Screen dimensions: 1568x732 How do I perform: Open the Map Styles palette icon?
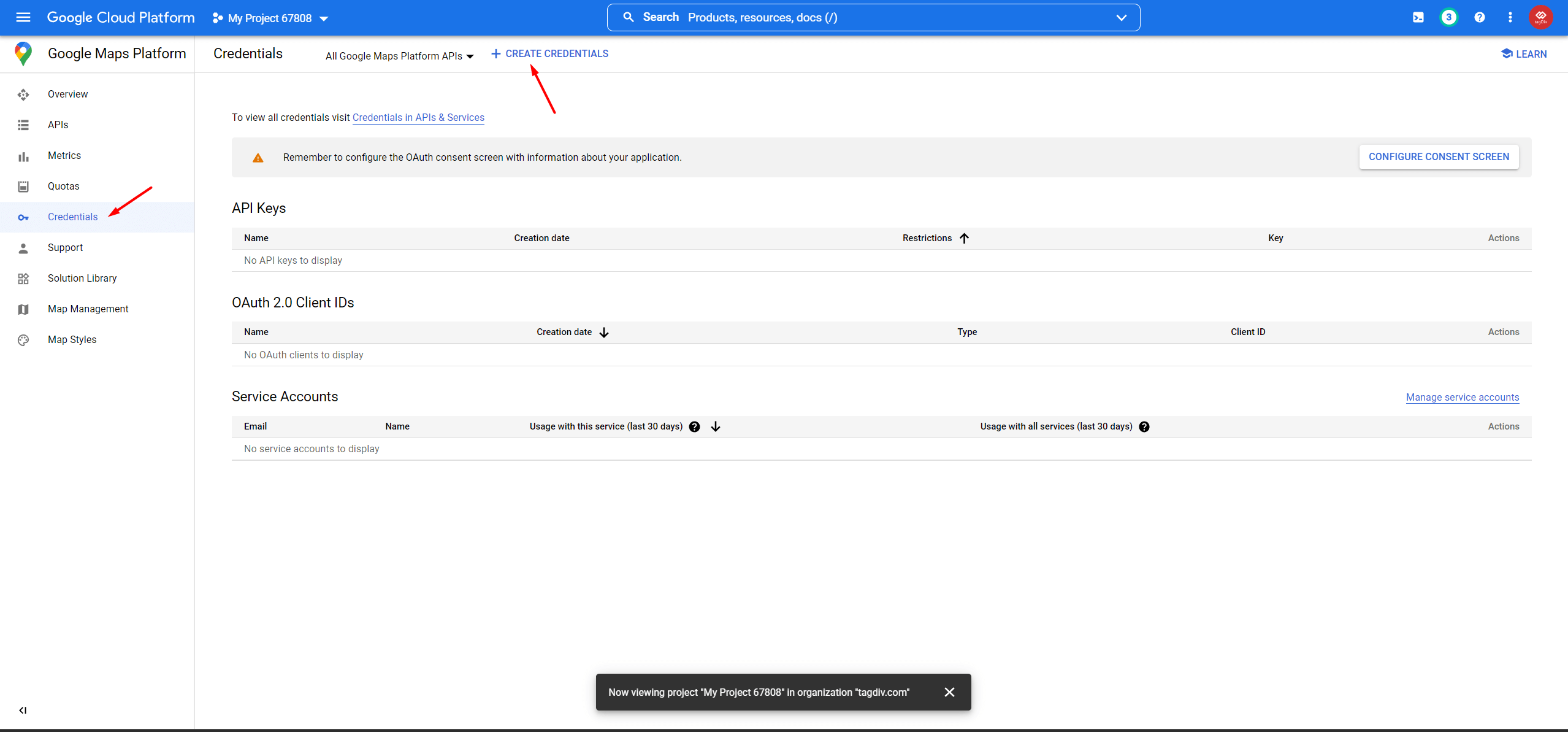pyautogui.click(x=23, y=339)
